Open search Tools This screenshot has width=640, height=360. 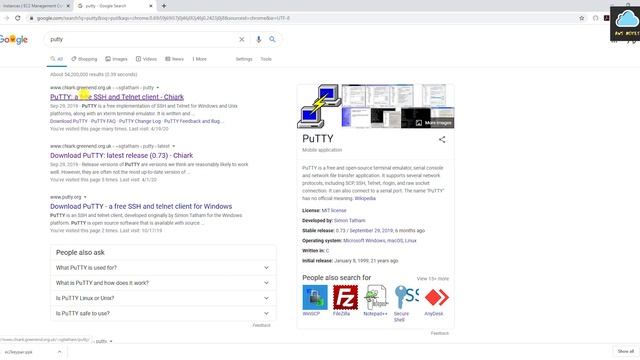(266, 59)
